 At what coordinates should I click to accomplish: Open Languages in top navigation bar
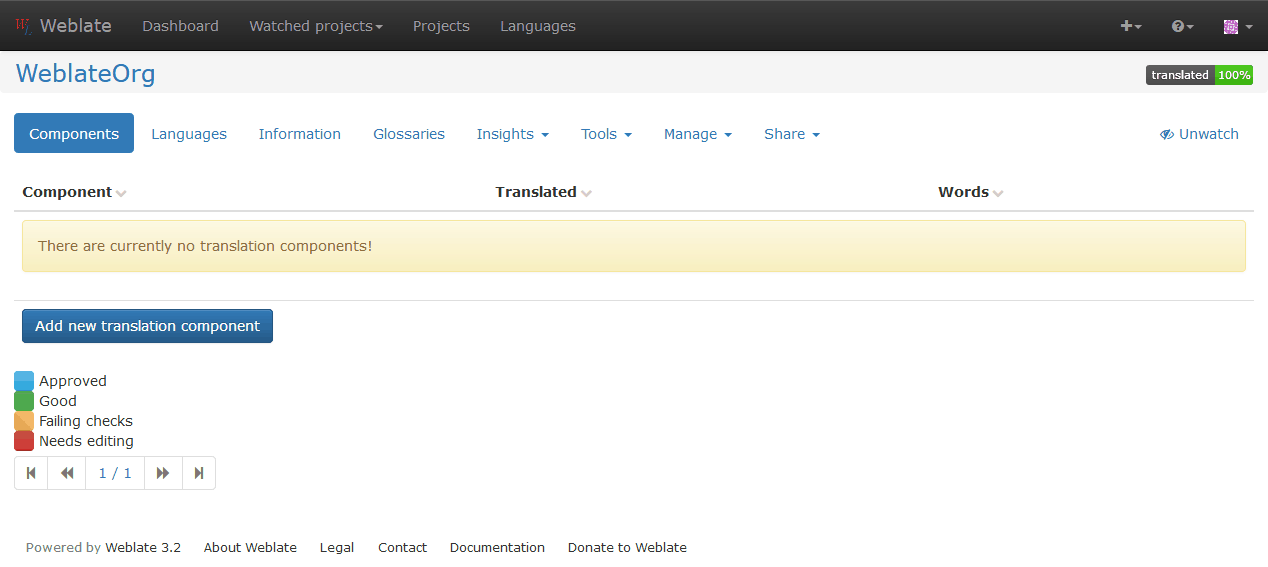click(x=538, y=26)
